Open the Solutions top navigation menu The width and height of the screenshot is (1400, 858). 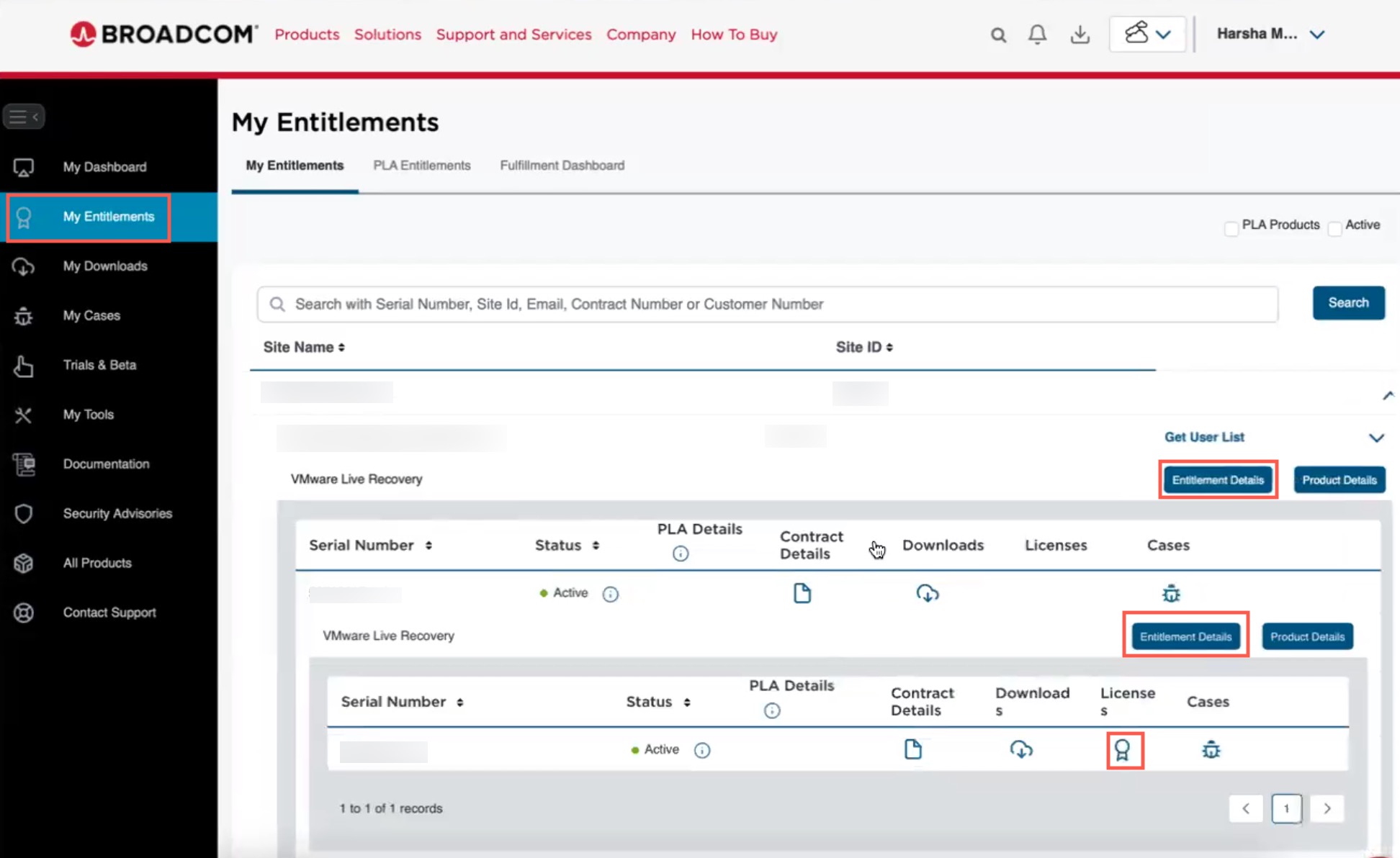point(387,35)
